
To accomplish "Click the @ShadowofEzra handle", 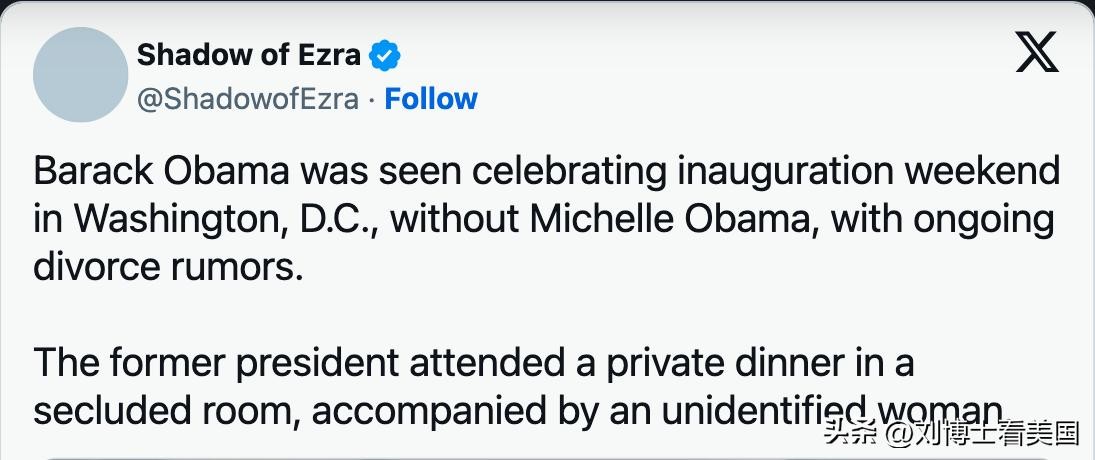I will point(247,99).
